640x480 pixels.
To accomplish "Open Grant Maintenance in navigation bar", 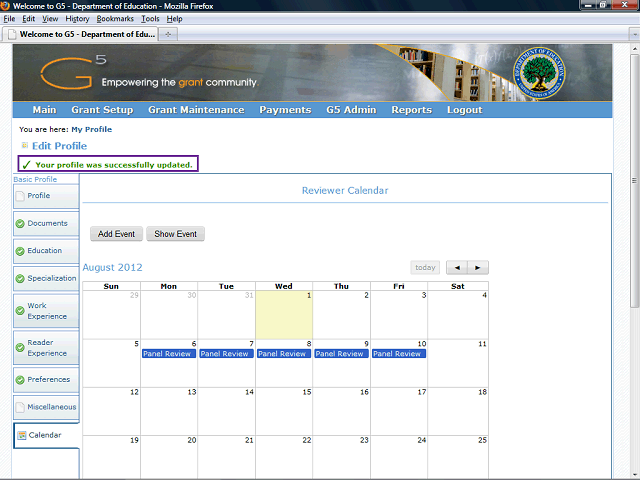I will 196,110.
